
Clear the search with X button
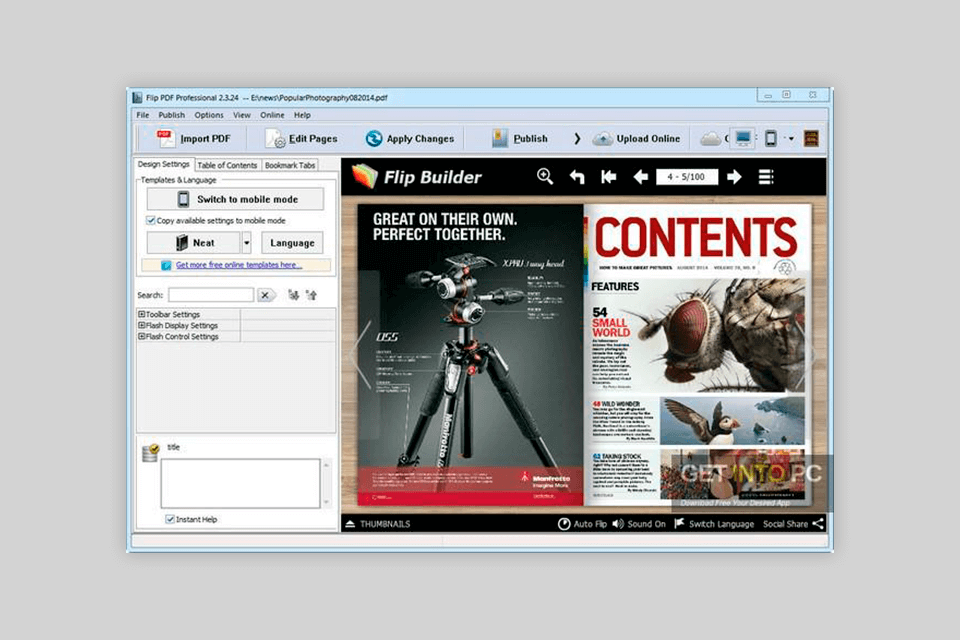(x=265, y=295)
